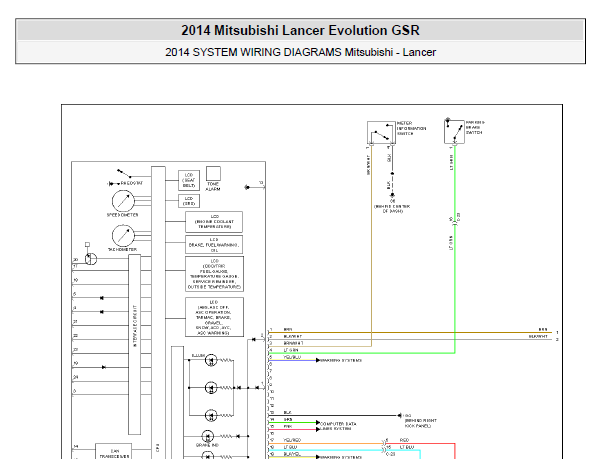Click the LCD Engine Coolant Temperature box
611x459 pixels.
[x=214, y=222]
